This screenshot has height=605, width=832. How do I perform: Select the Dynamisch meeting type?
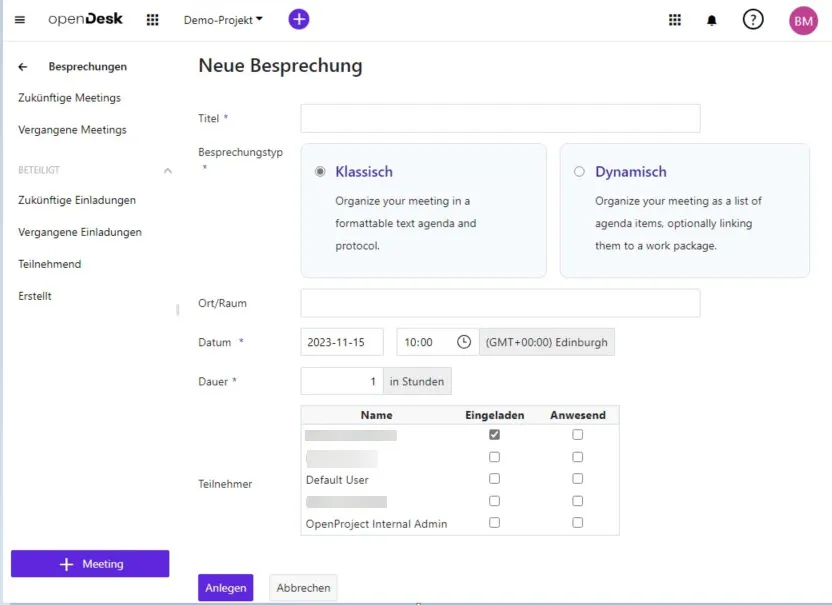coord(579,172)
